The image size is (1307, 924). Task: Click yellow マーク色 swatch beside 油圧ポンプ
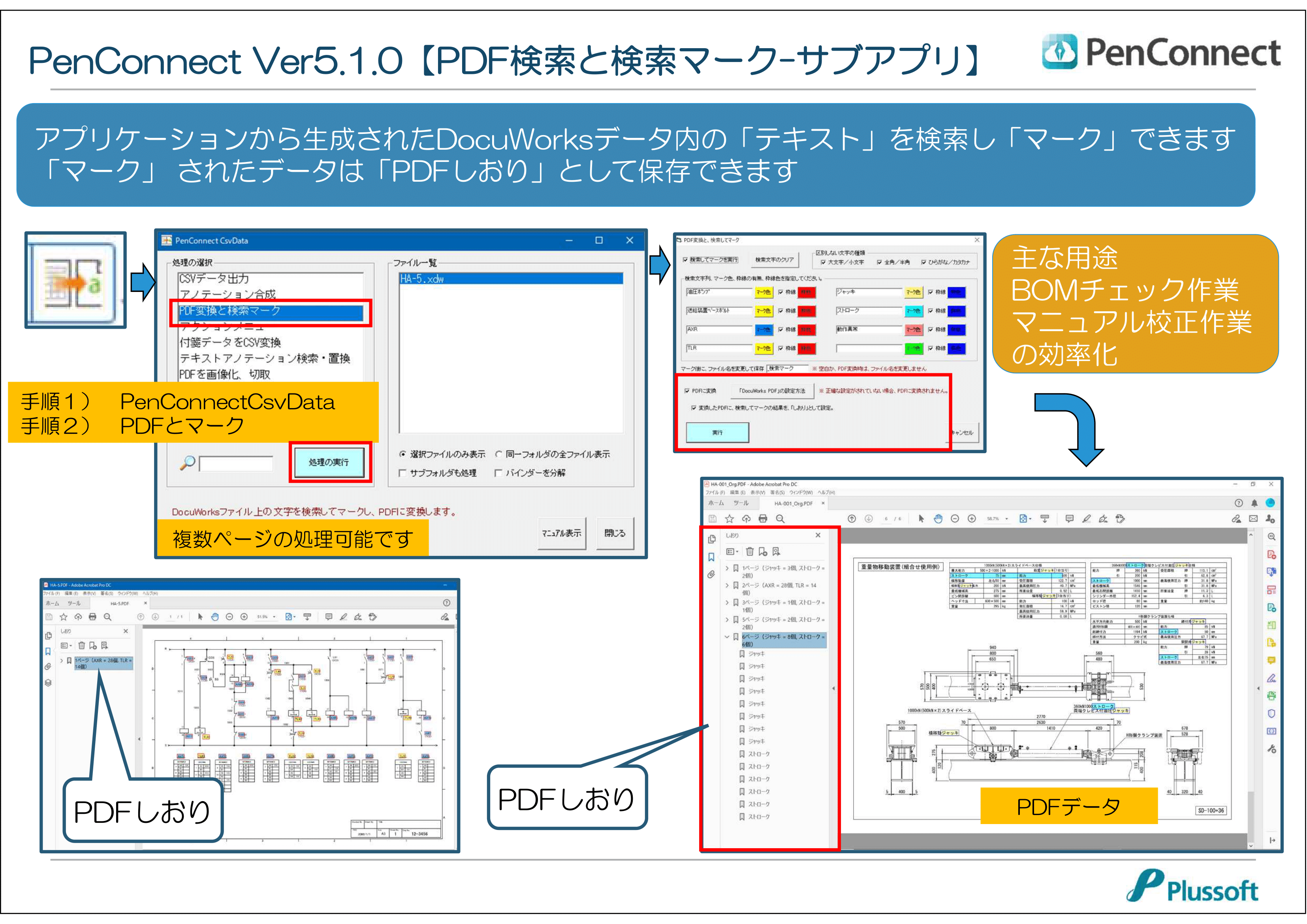(764, 293)
